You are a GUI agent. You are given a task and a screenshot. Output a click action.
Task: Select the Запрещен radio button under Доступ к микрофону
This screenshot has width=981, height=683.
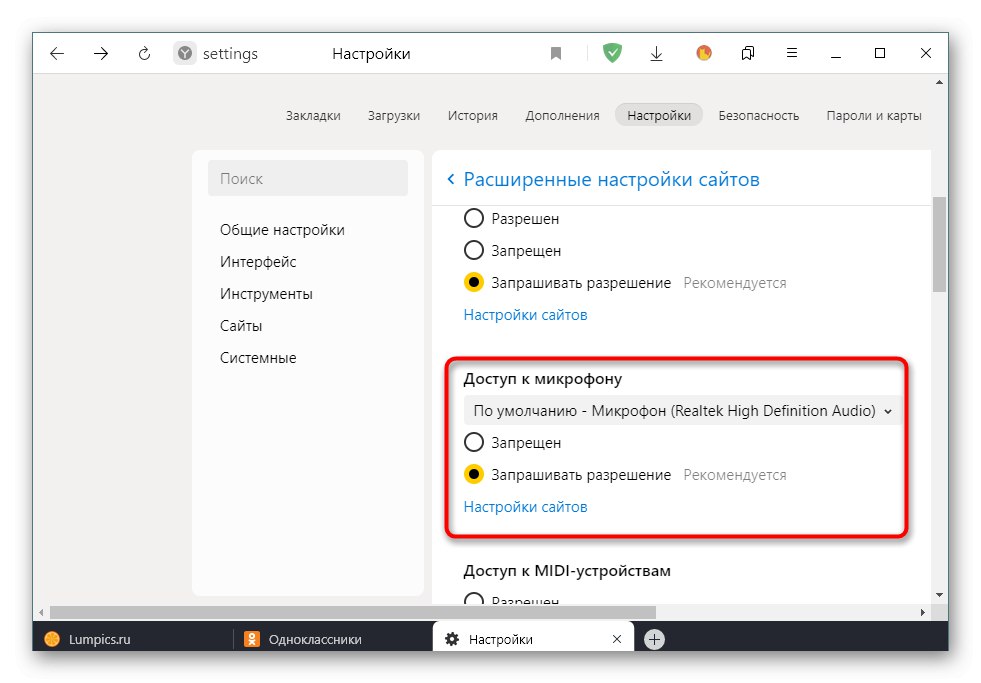474,442
